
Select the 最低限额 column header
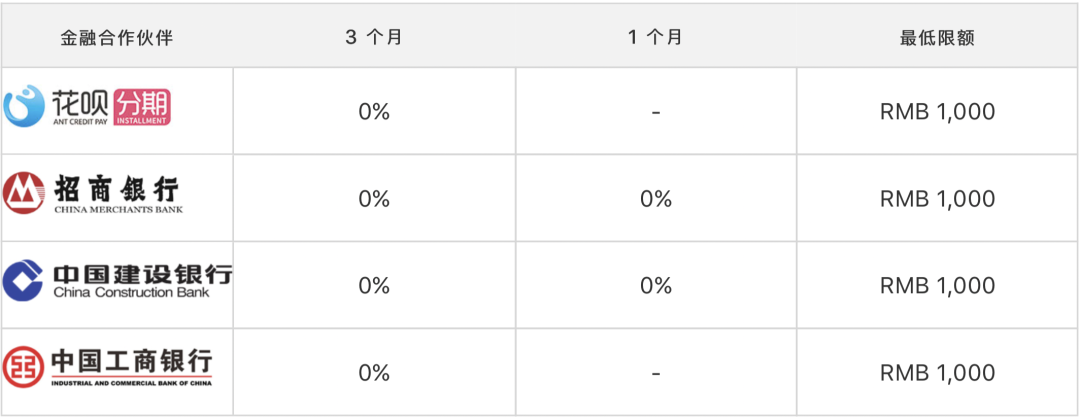tap(937, 38)
